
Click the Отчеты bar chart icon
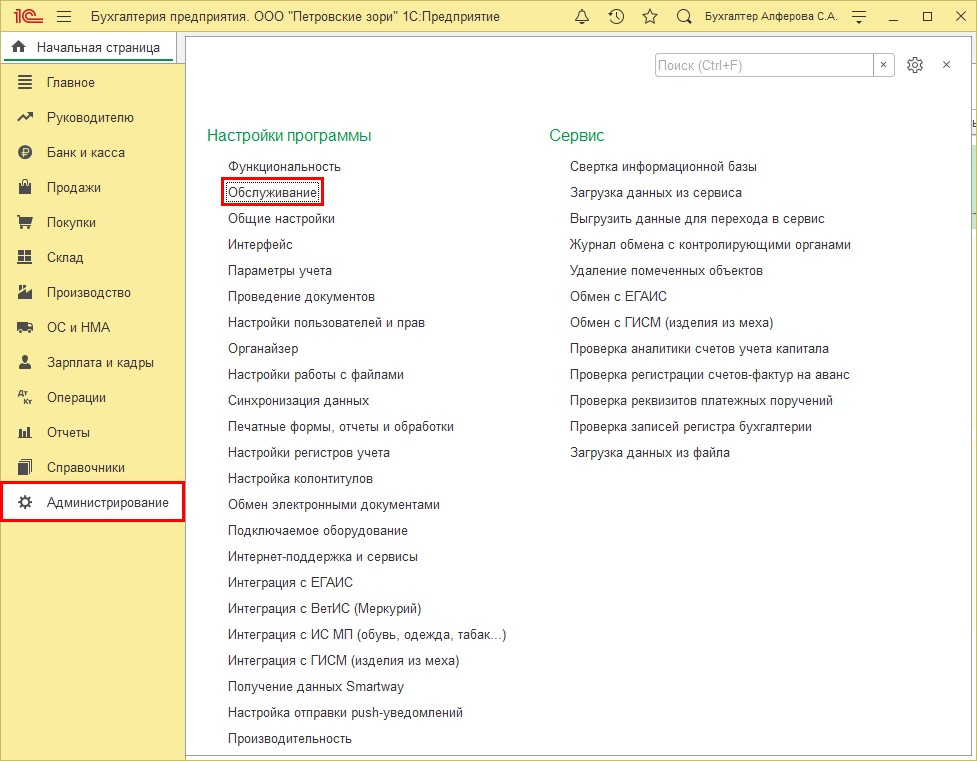pyautogui.click(x=25, y=433)
